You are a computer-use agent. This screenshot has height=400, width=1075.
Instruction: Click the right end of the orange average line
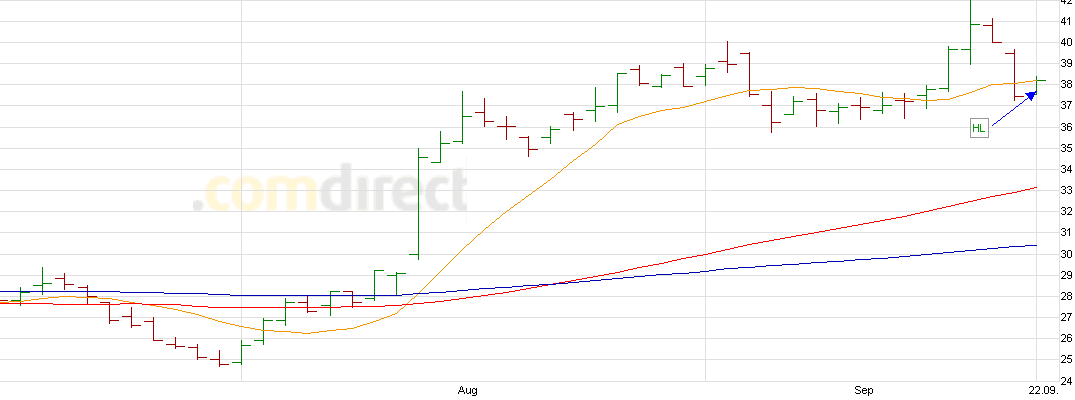1034,81
